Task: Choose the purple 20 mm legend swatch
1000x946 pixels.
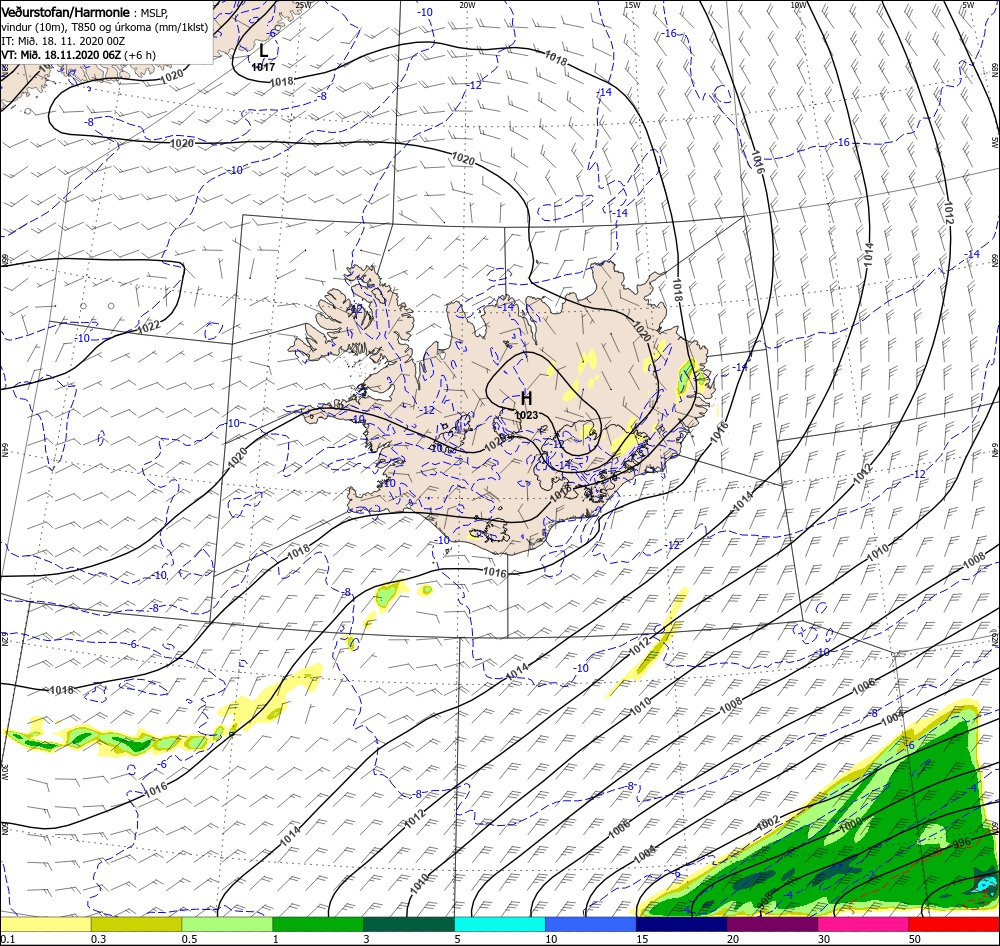Action: pos(772,925)
